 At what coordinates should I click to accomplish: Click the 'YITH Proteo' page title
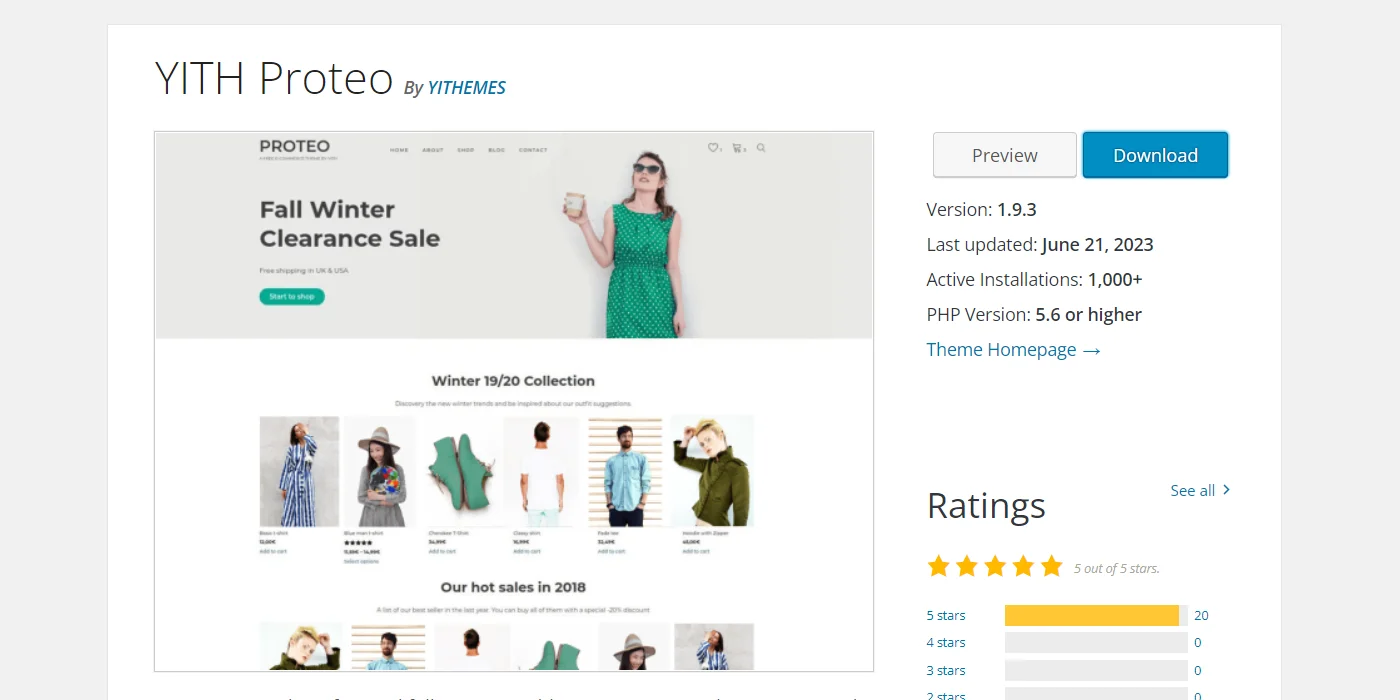[274, 78]
